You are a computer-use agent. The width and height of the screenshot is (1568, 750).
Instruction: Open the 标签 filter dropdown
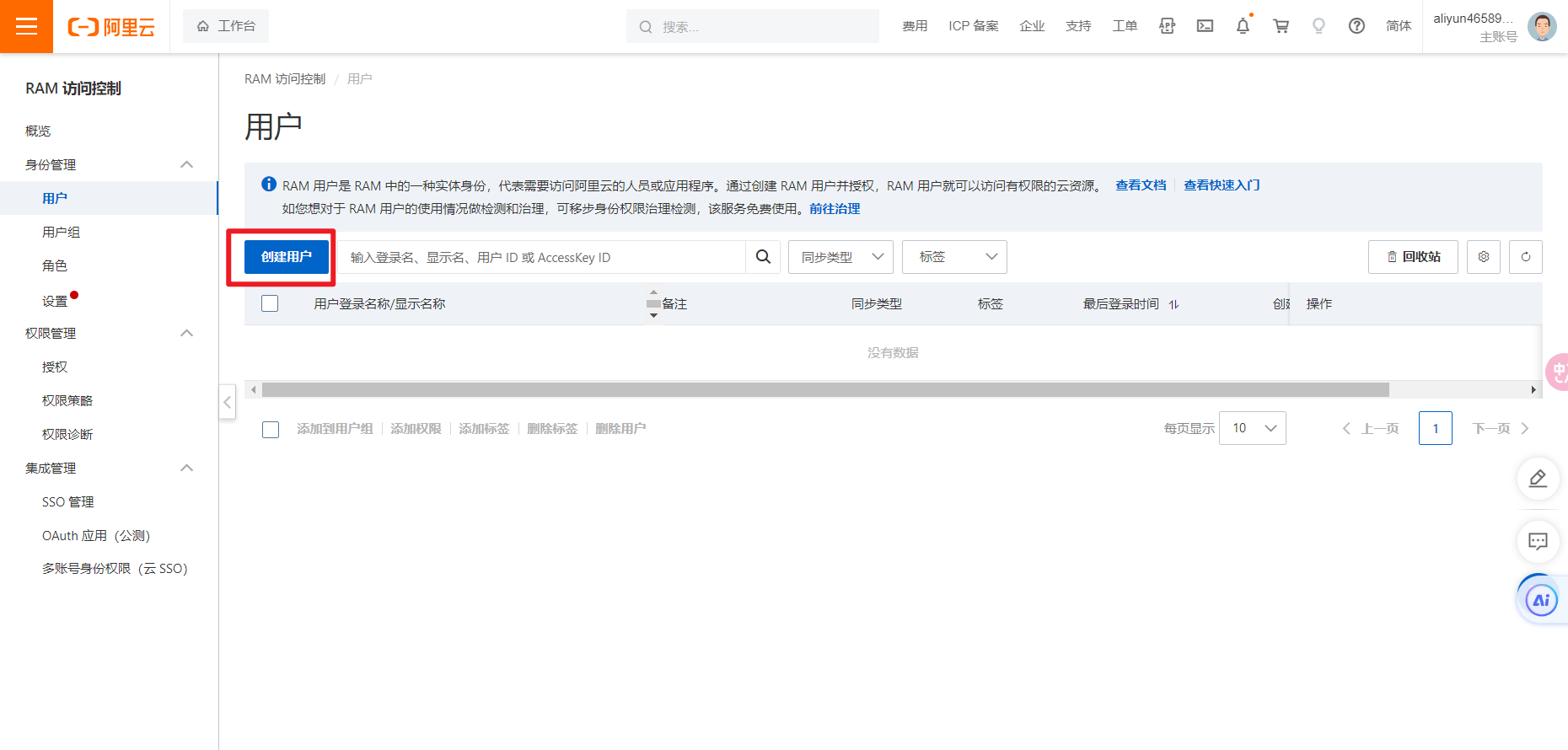click(x=954, y=257)
